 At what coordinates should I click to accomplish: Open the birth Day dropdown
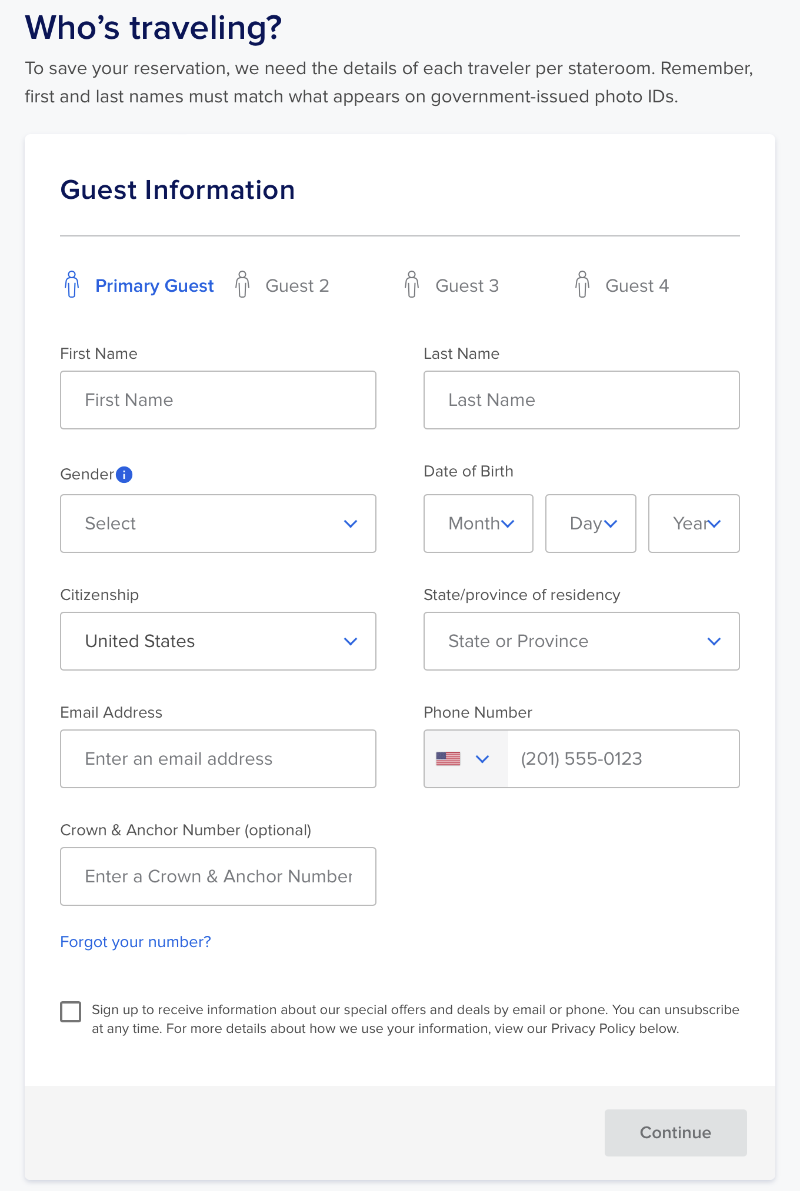tap(590, 523)
